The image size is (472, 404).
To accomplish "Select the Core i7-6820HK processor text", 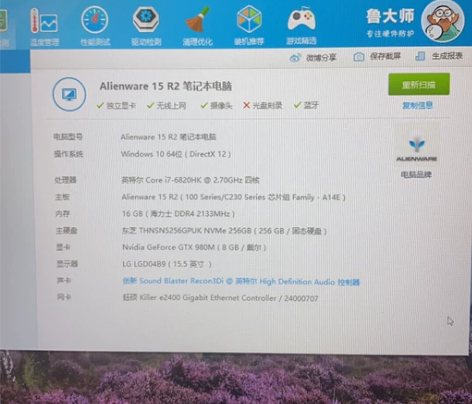I will point(190,180).
